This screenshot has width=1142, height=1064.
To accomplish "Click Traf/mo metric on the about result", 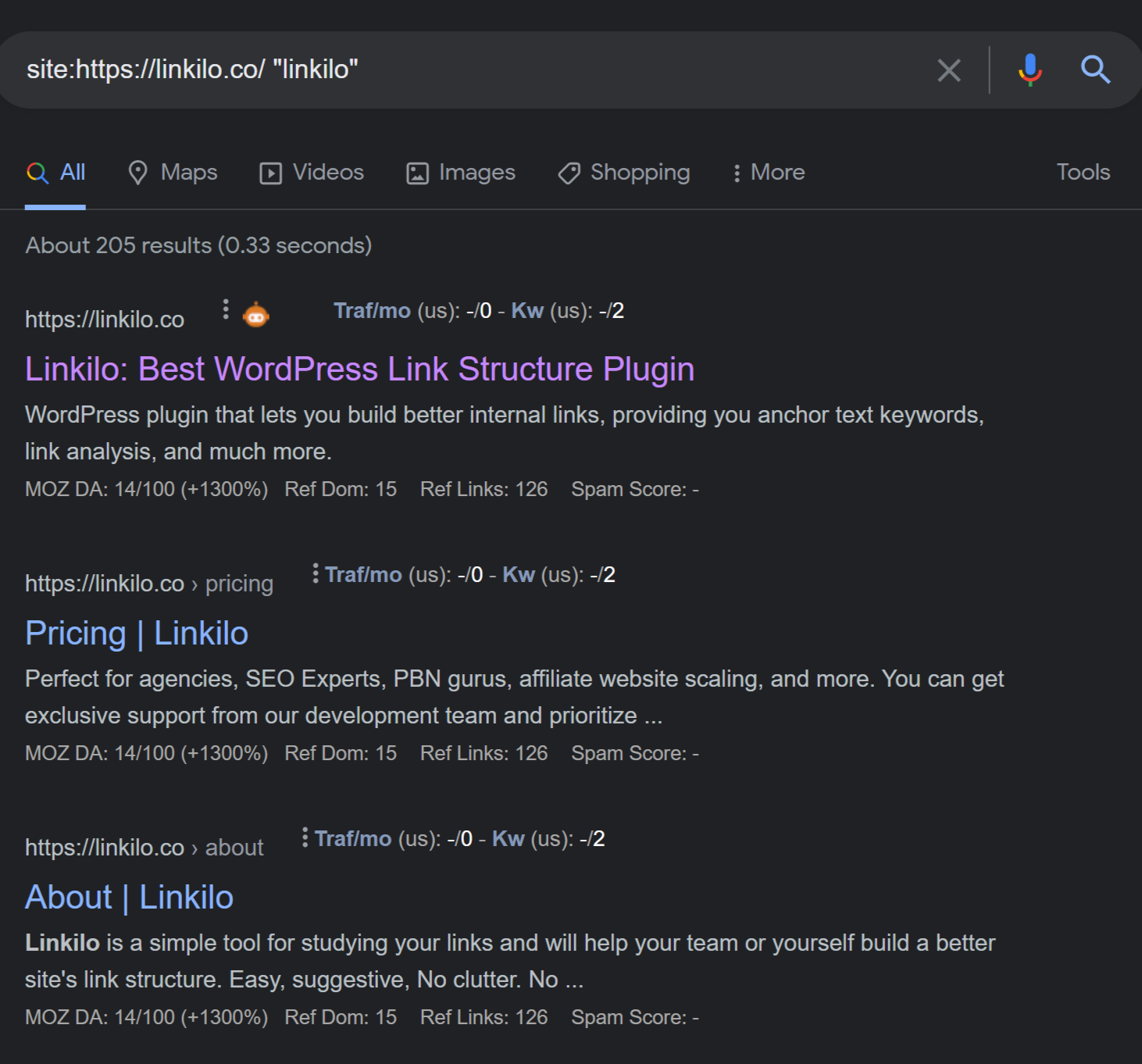I will 394,839.
